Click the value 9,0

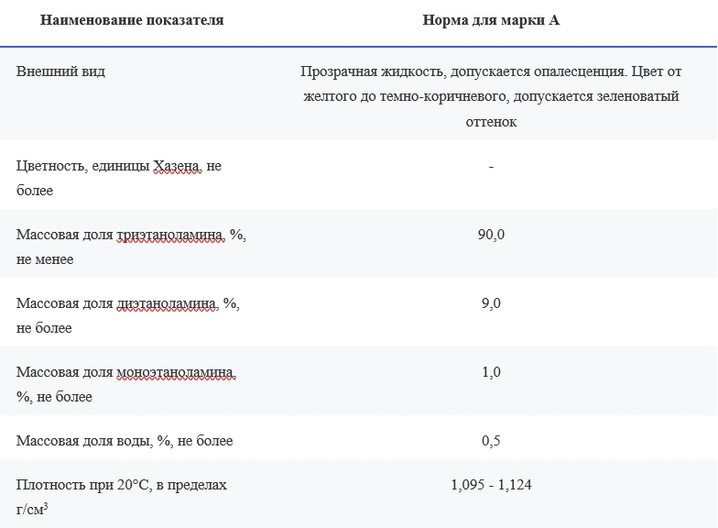click(x=491, y=303)
